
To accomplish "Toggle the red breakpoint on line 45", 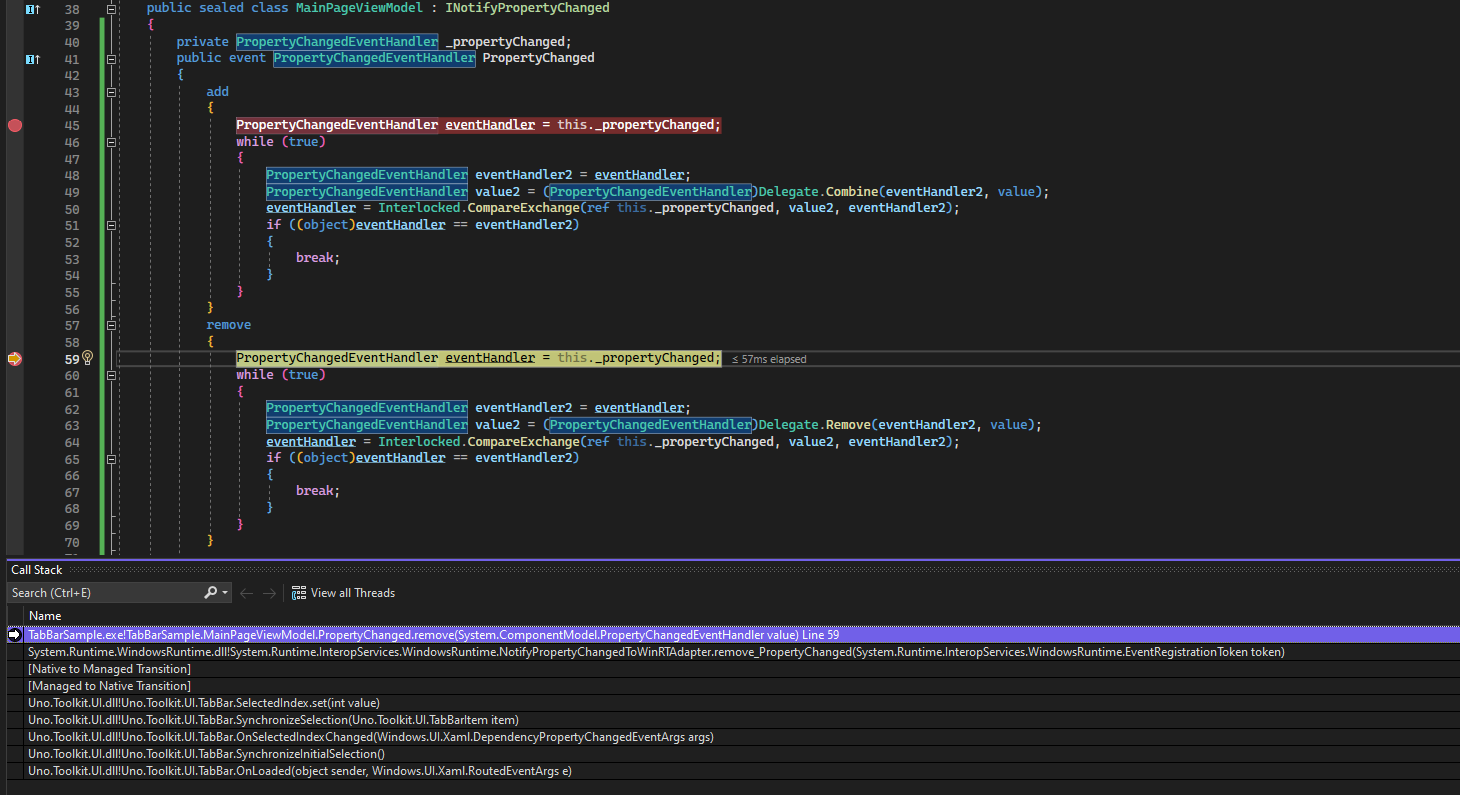I will 14,125.
